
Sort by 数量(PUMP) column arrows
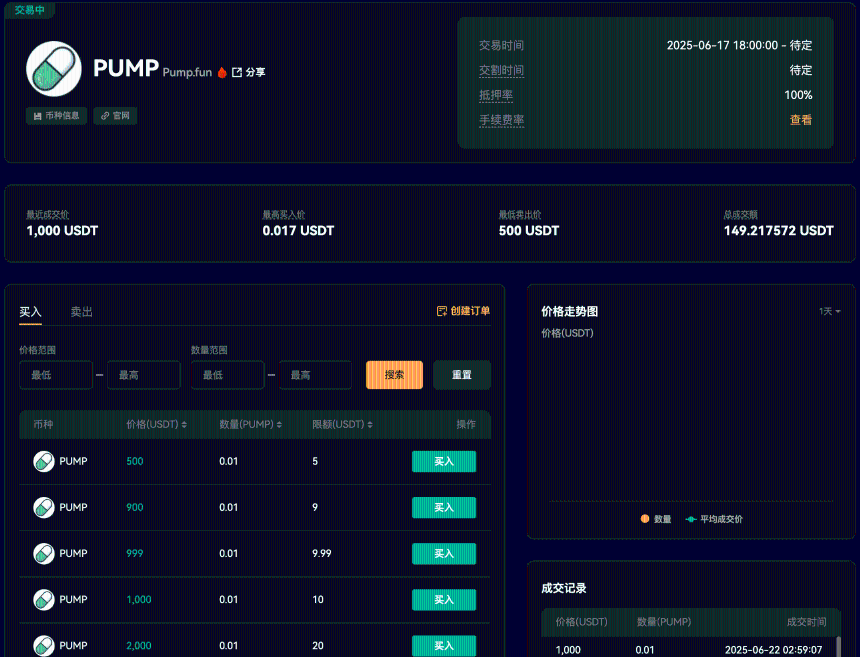pos(279,424)
